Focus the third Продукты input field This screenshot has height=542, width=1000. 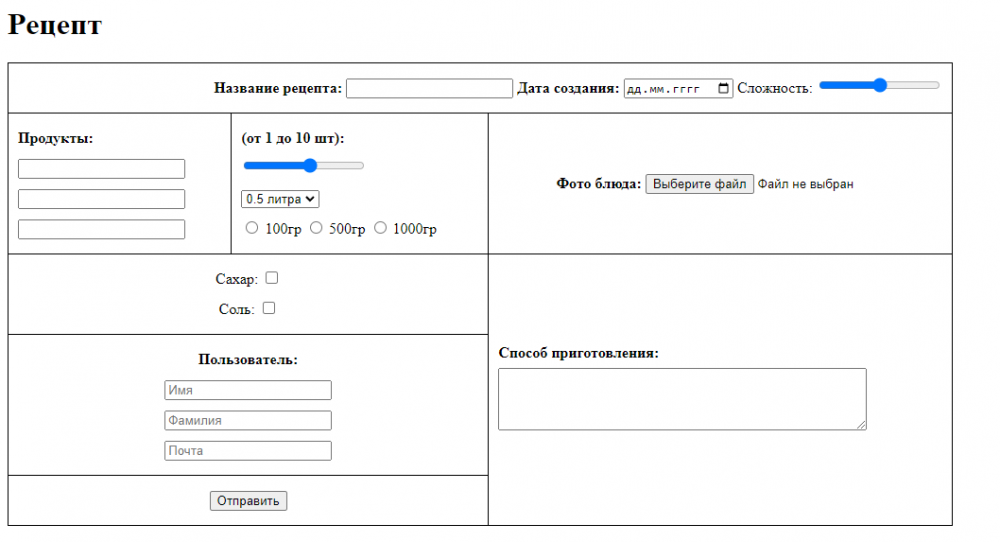pos(101,229)
